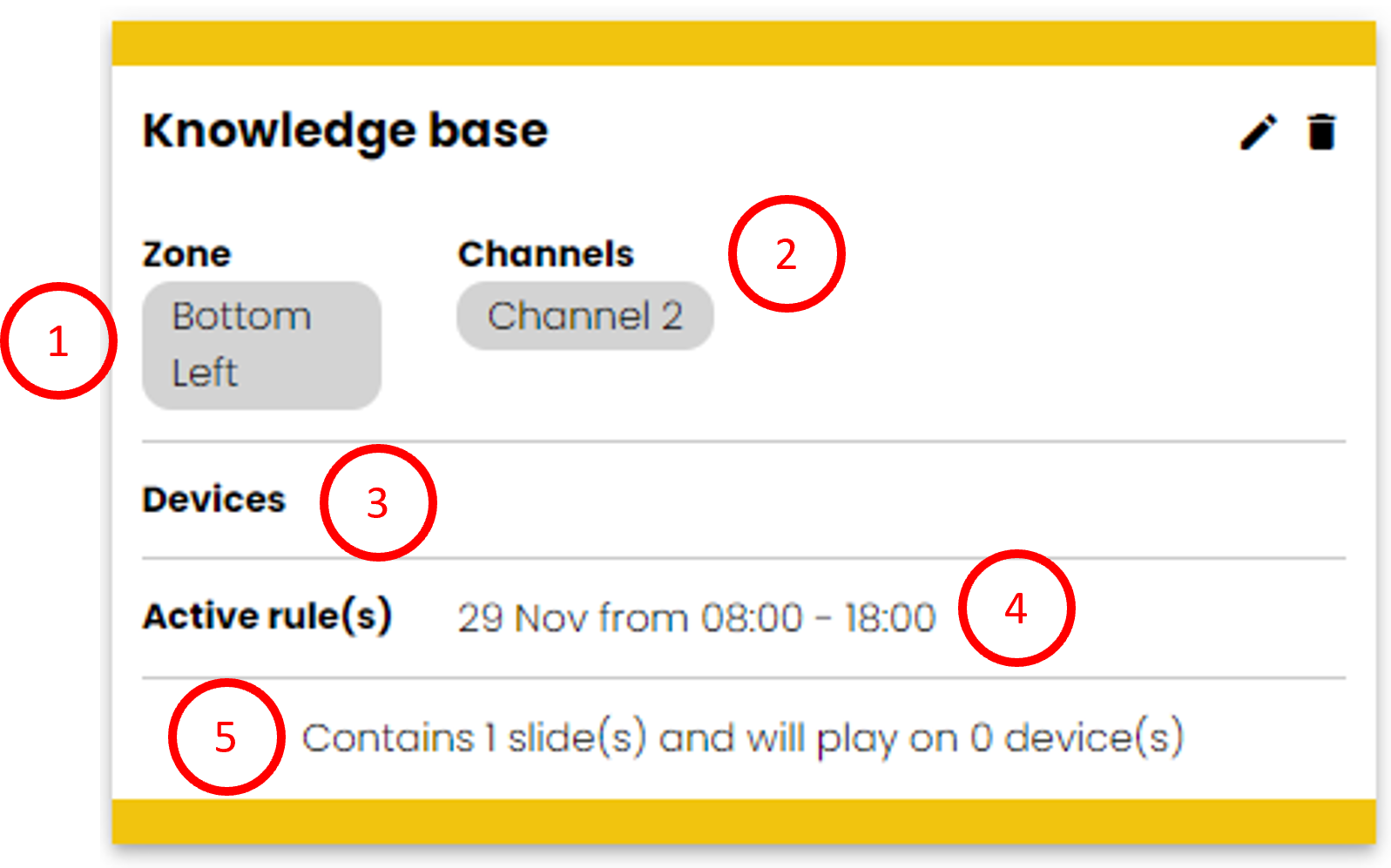Click the Zone label
This screenshot has height=868, width=1391.
186,254
